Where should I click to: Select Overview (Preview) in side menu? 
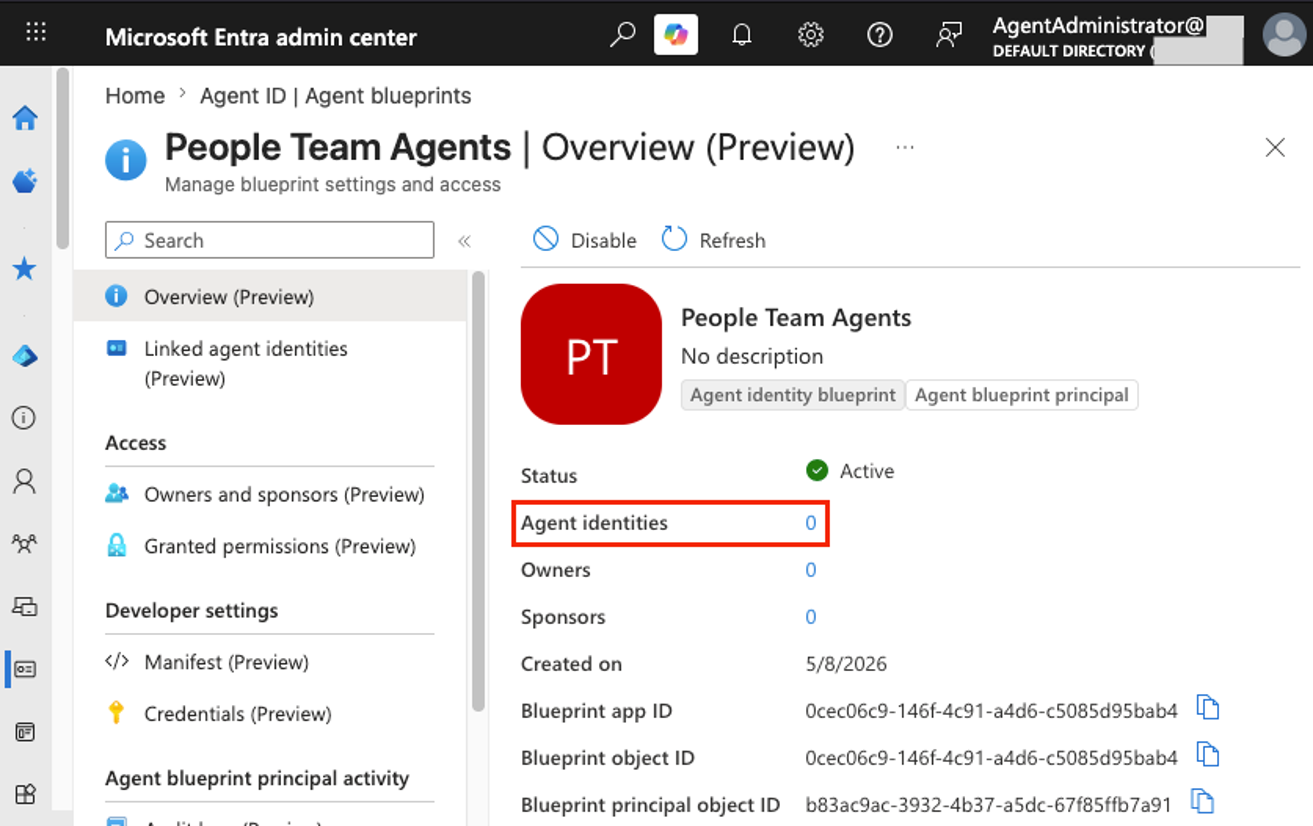[x=270, y=297]
